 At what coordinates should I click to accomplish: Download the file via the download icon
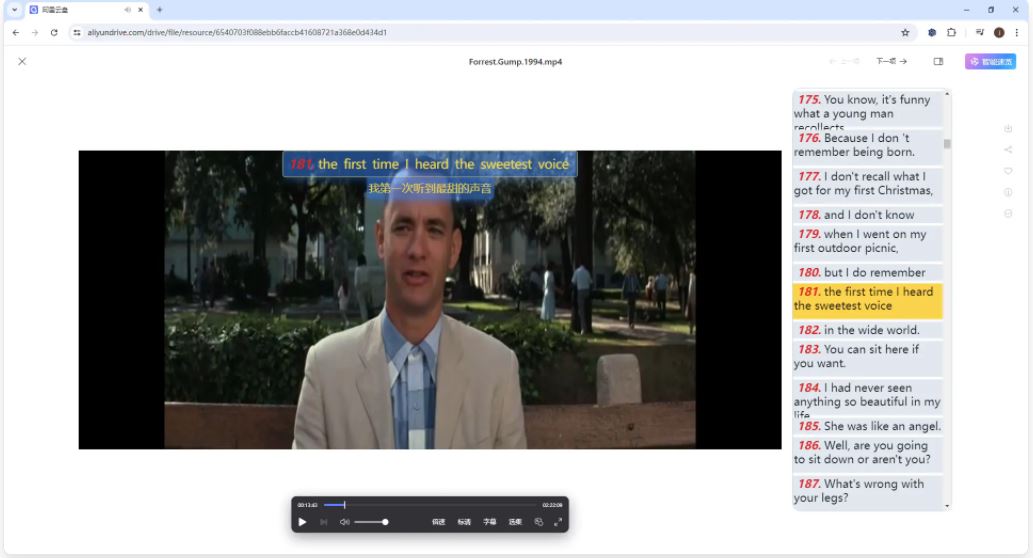tap(1008, 128)
